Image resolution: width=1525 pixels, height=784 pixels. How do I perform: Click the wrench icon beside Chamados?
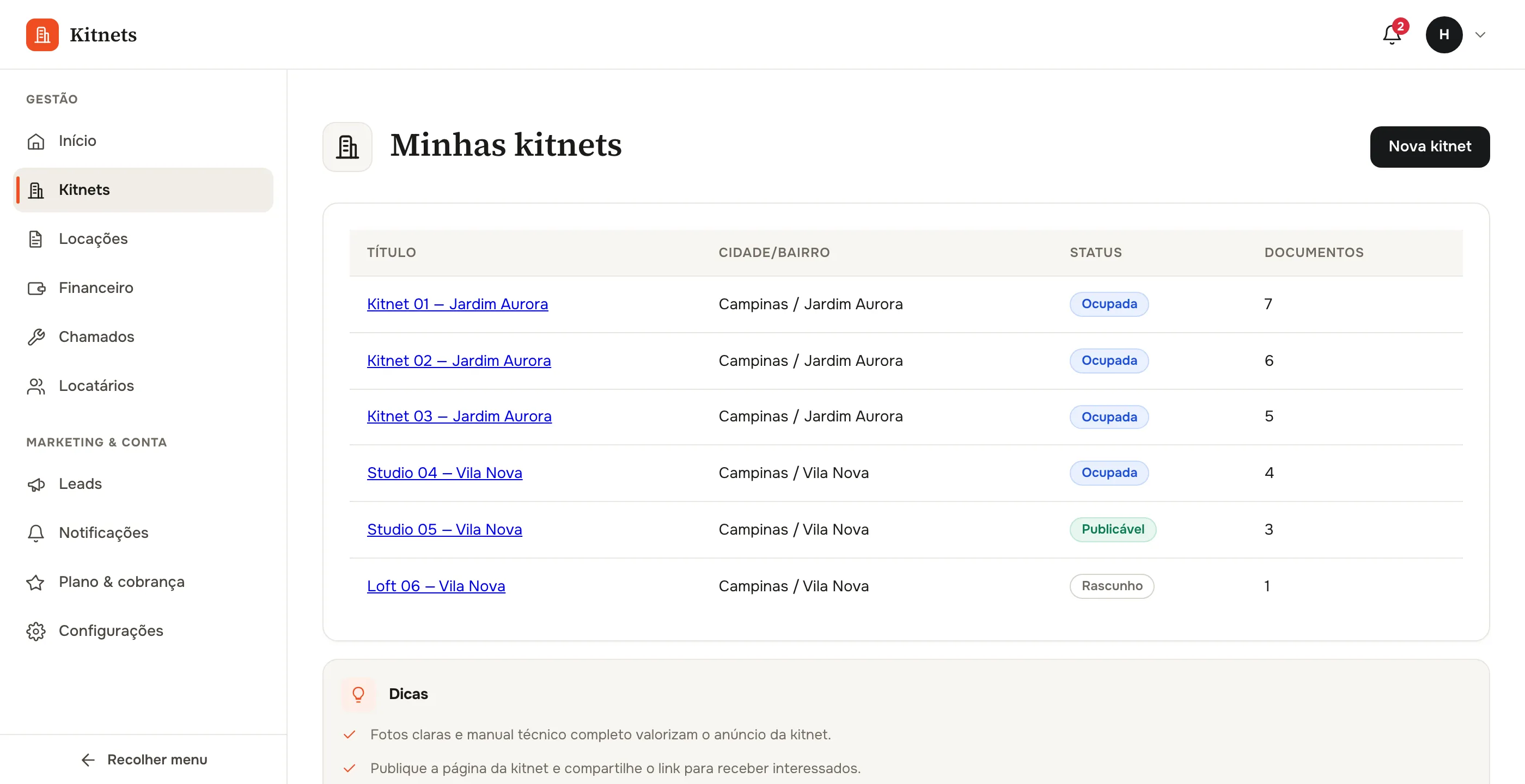36,337
